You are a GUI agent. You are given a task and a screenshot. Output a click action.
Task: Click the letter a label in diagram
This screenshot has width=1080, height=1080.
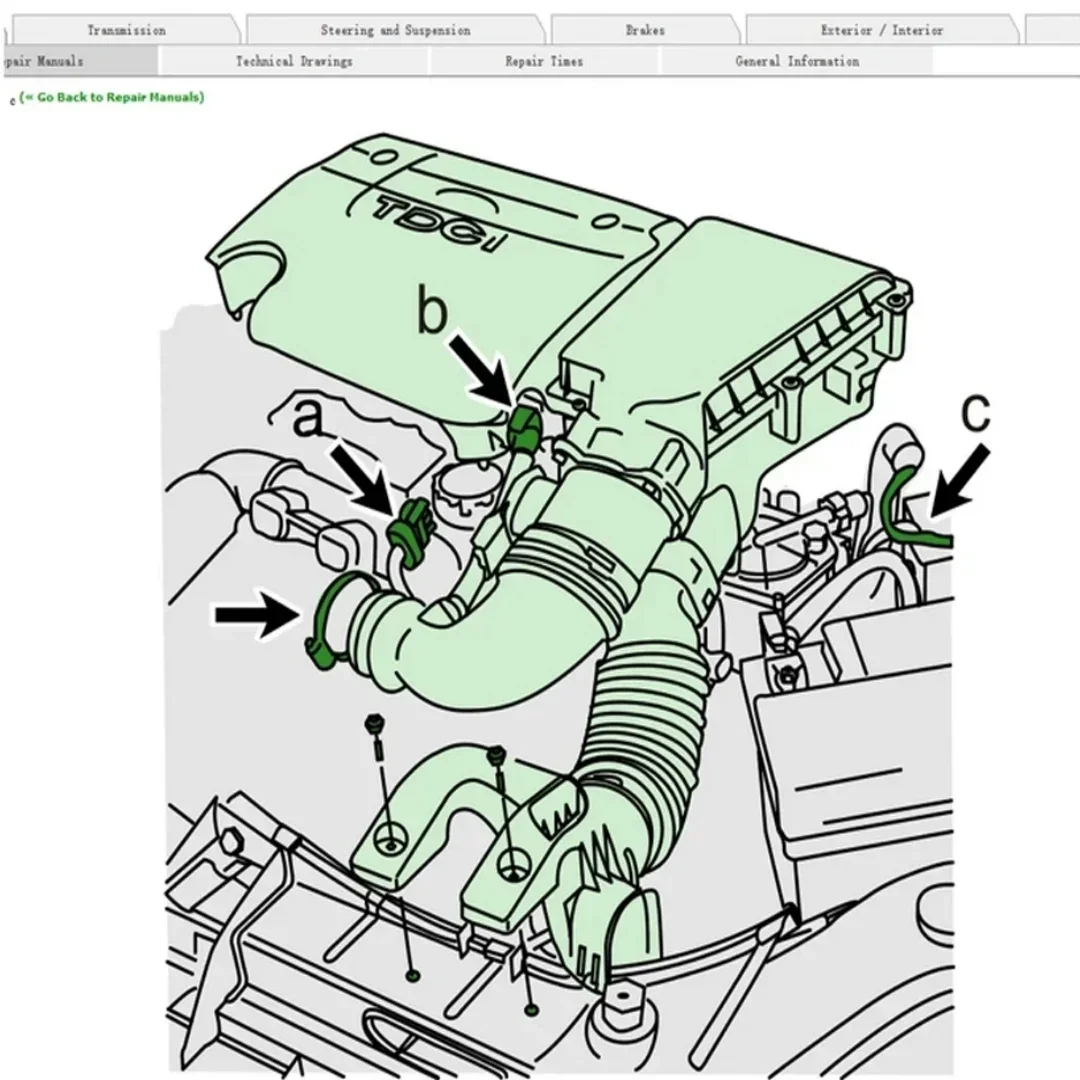(x=309, y=419)
